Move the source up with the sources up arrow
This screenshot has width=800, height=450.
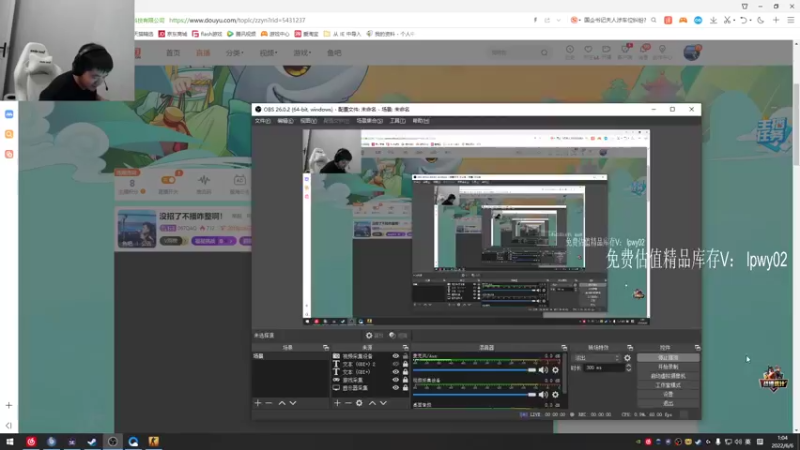tap(372, 403)
